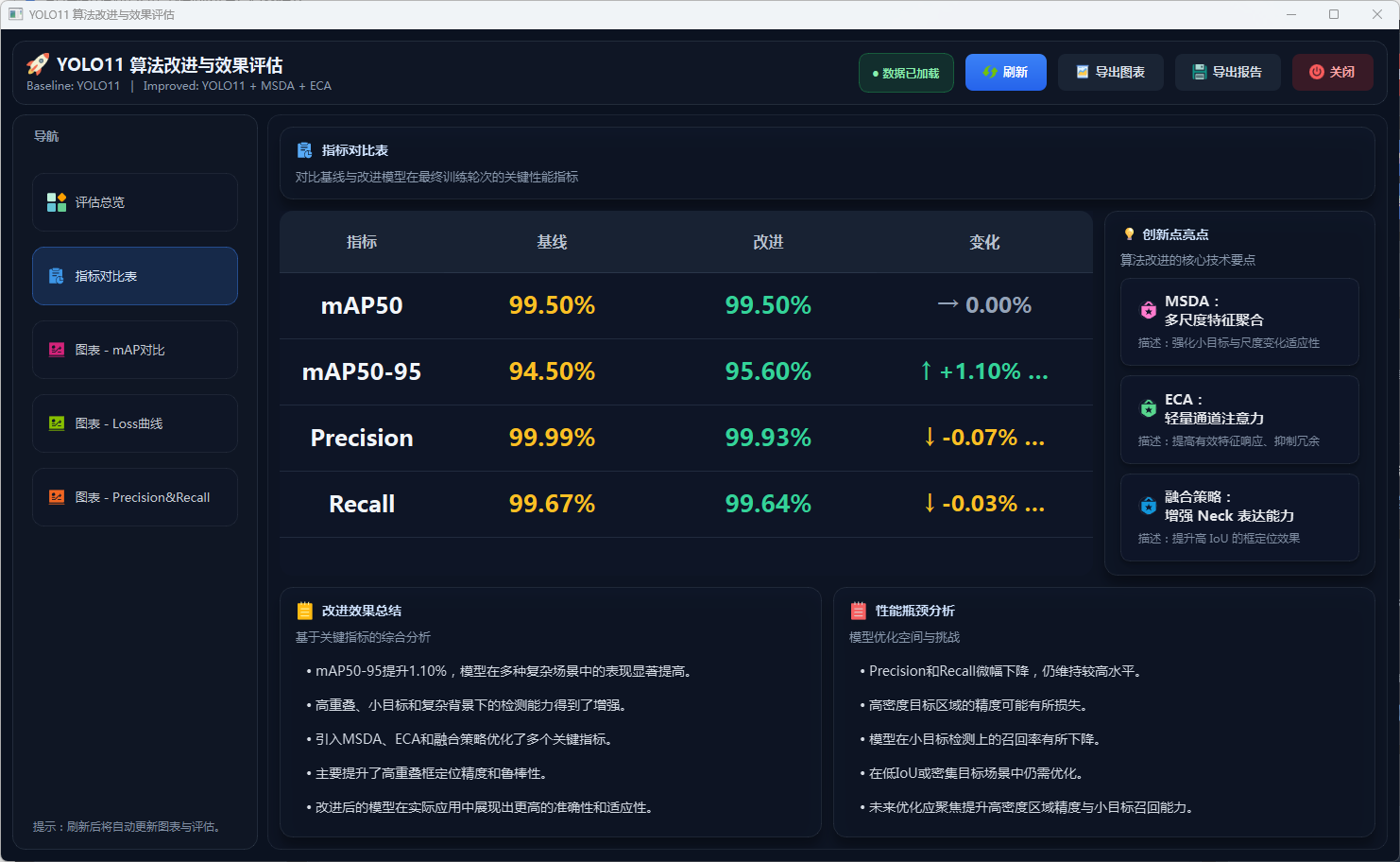
Task: Click the 改进 column header
Action: [x=768, y=242]
